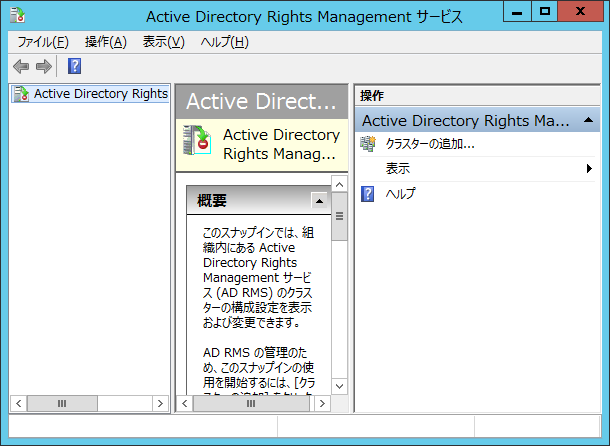Click クラスターの追加... action
Image resolution: width=610 pixels, height=446 pixels.
[430, 144]
